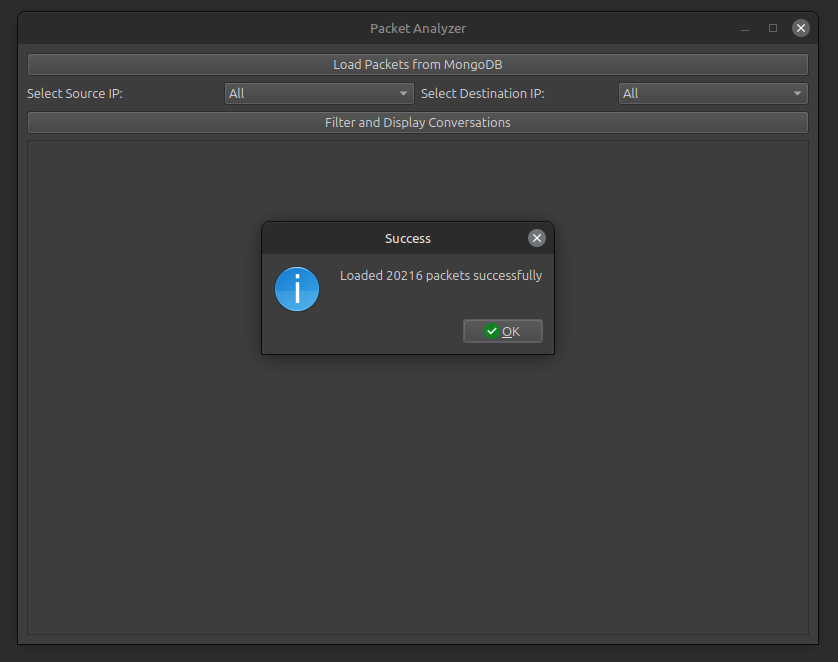Viewport: 838px width, 662px height.
Task: Dismiss the dialog with the OK button
Action: [x=502, y=331]
